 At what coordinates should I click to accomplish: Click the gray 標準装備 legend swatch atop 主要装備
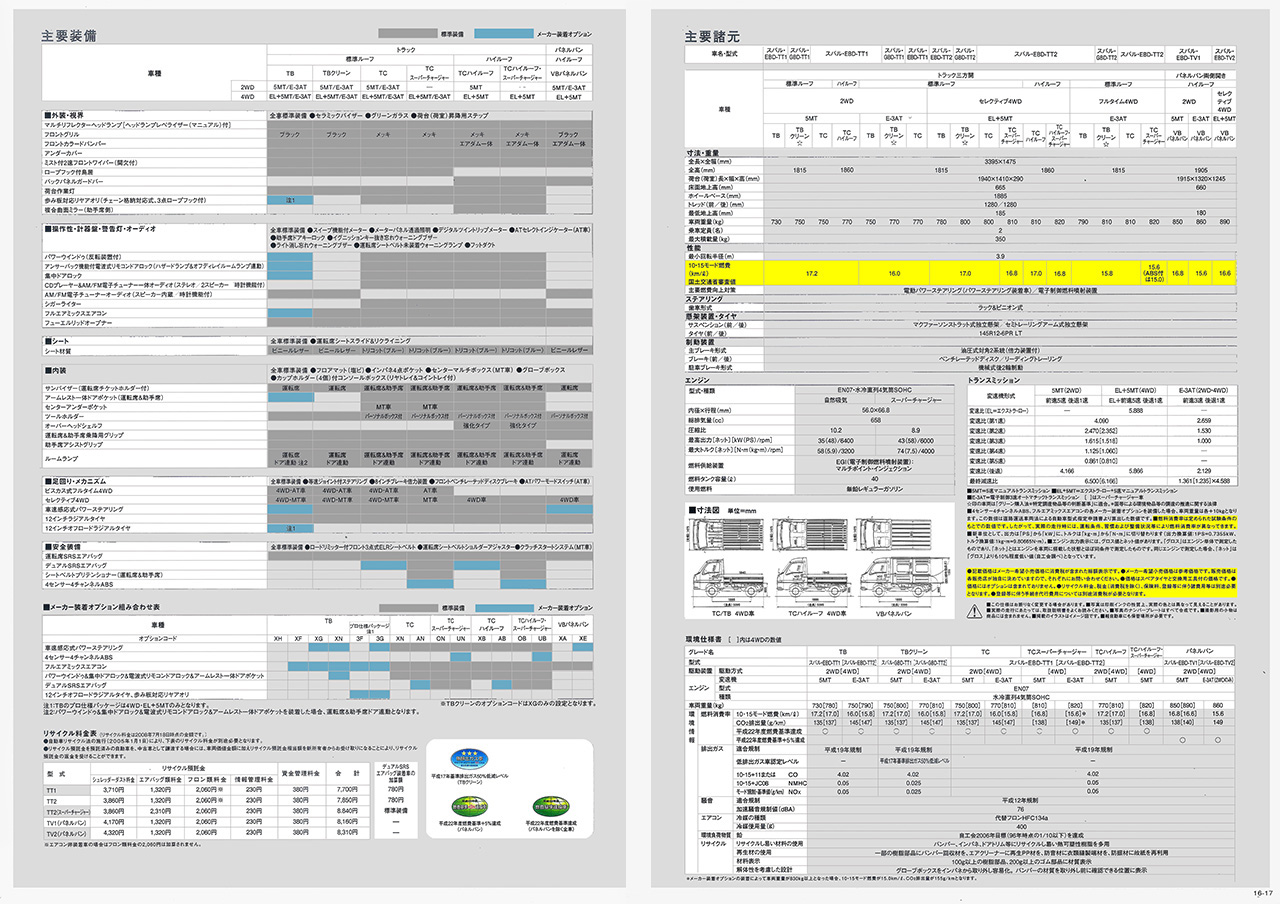(x=408, y=33)
